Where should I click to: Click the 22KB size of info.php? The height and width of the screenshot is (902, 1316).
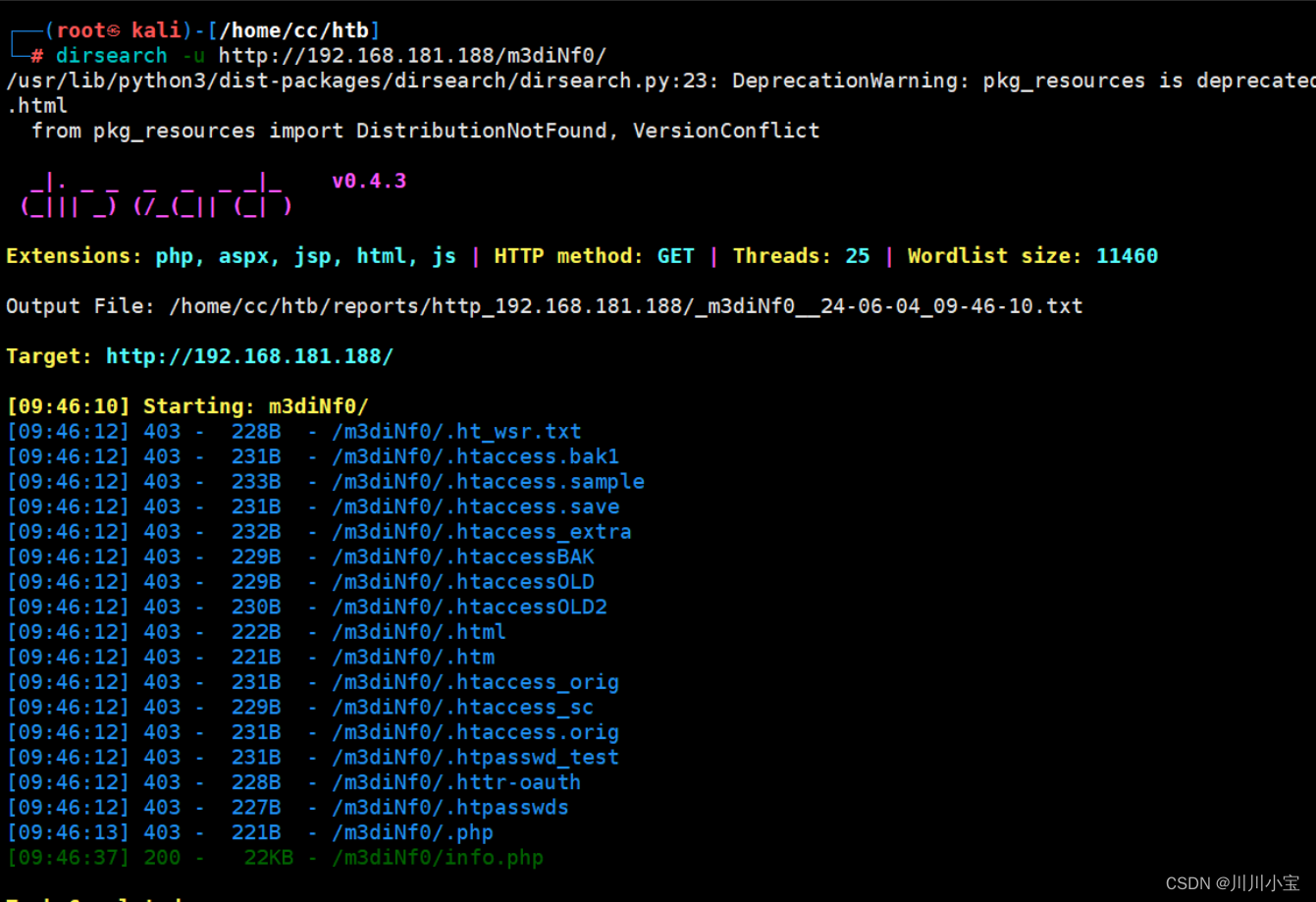269,858
